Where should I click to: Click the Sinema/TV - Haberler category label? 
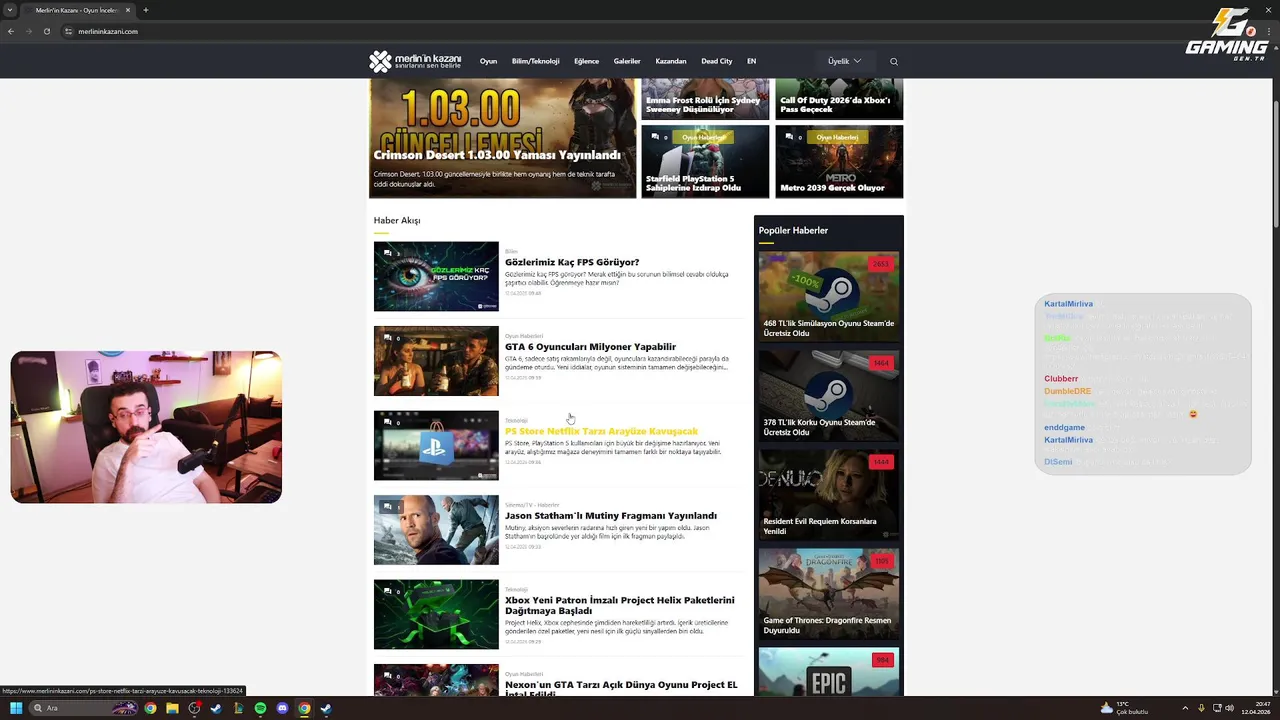click(x=532, y=505)
